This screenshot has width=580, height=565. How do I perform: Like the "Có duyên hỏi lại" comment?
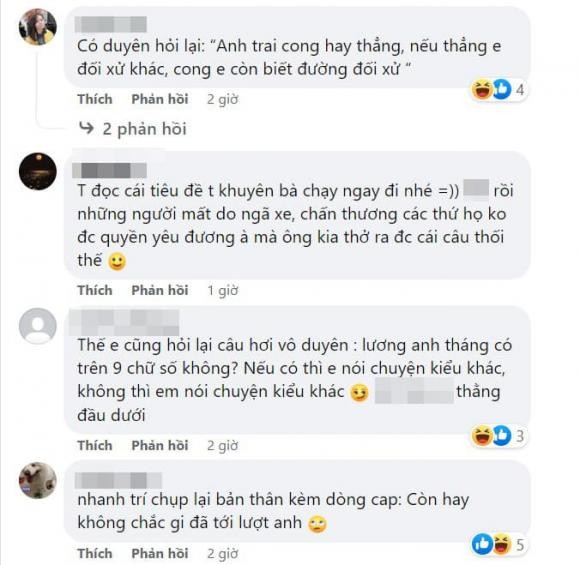(95, 99)
